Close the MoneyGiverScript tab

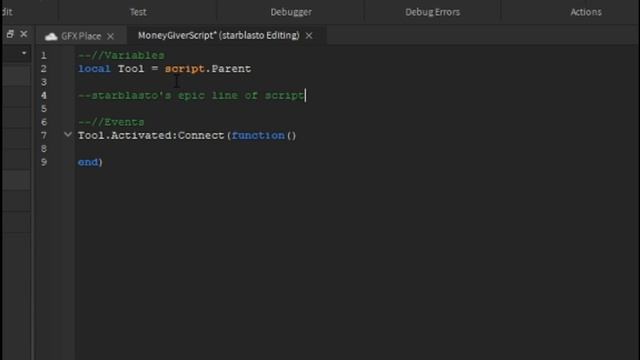[309, 36]
